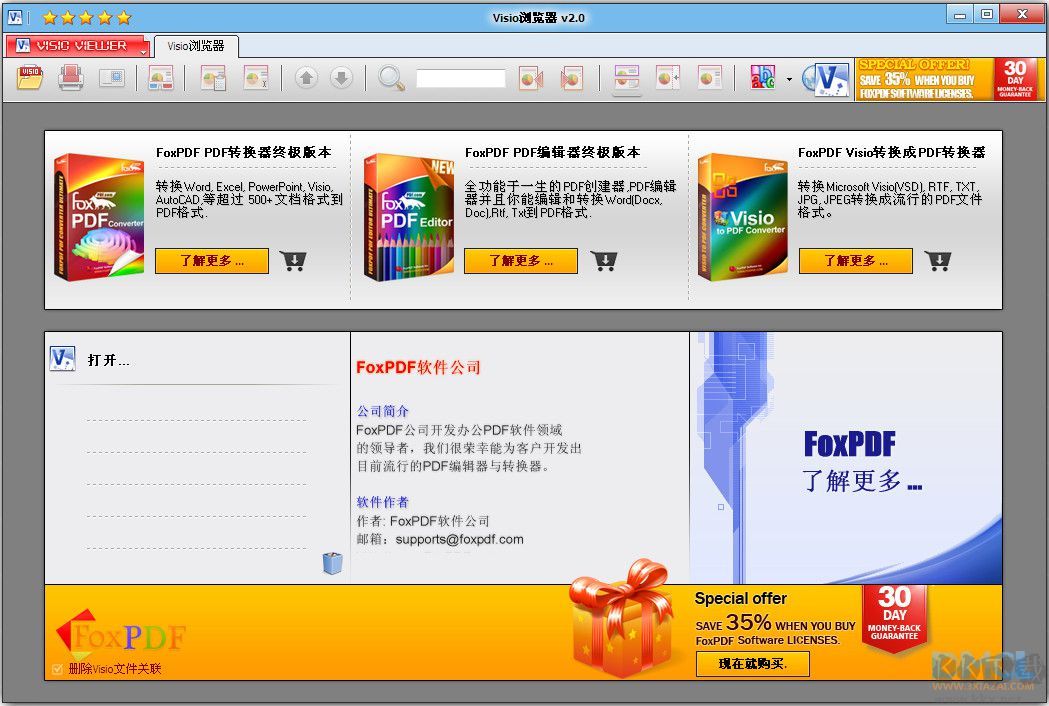Select the rotate-right page icon
This screenshot has width=1049, height=706.
pyautogui.click(x=570, y=78)
